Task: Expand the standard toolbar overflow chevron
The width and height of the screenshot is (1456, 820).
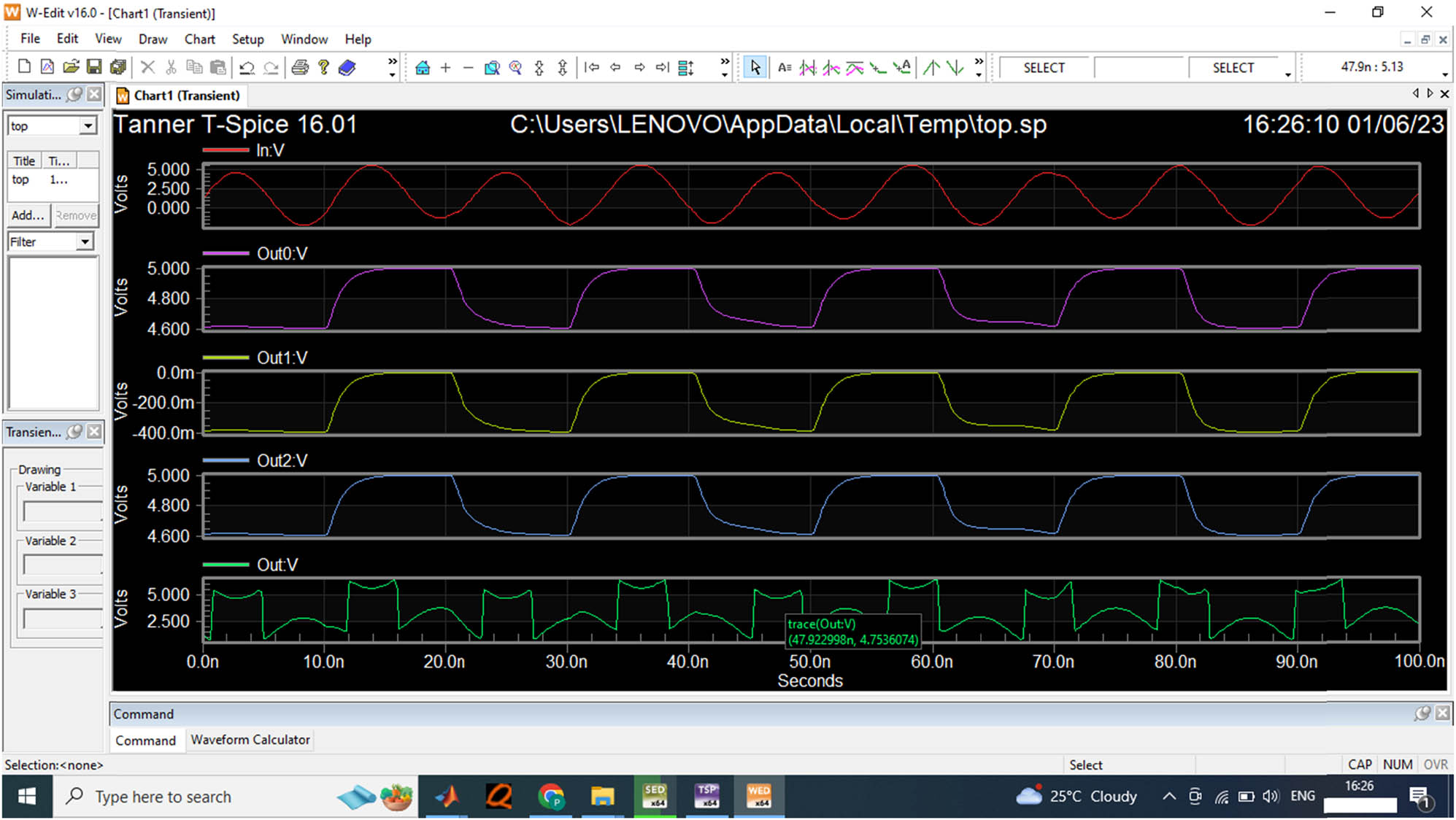Action: coord(393,61)
